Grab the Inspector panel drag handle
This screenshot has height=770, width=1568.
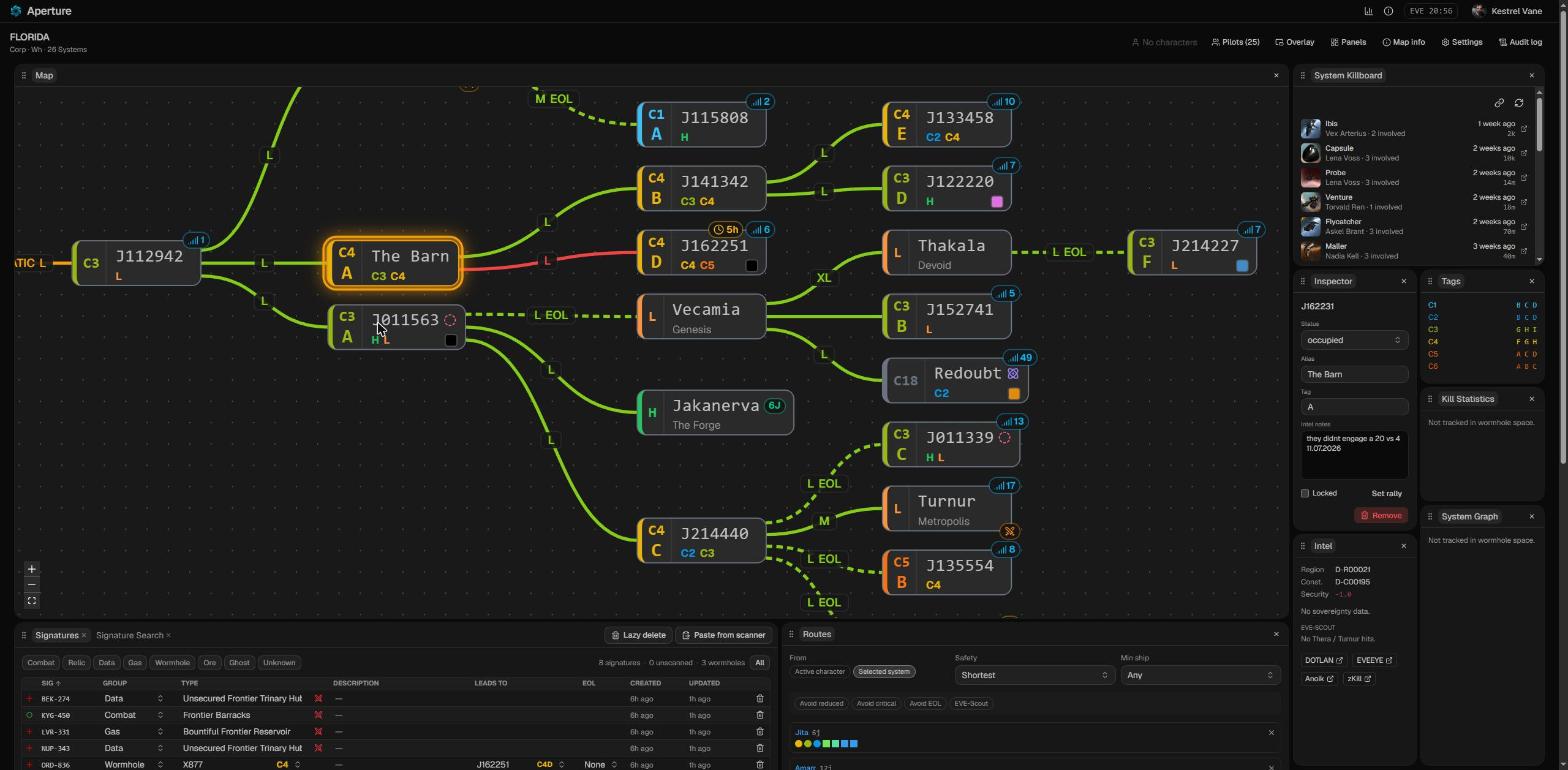pos(1302,281)
